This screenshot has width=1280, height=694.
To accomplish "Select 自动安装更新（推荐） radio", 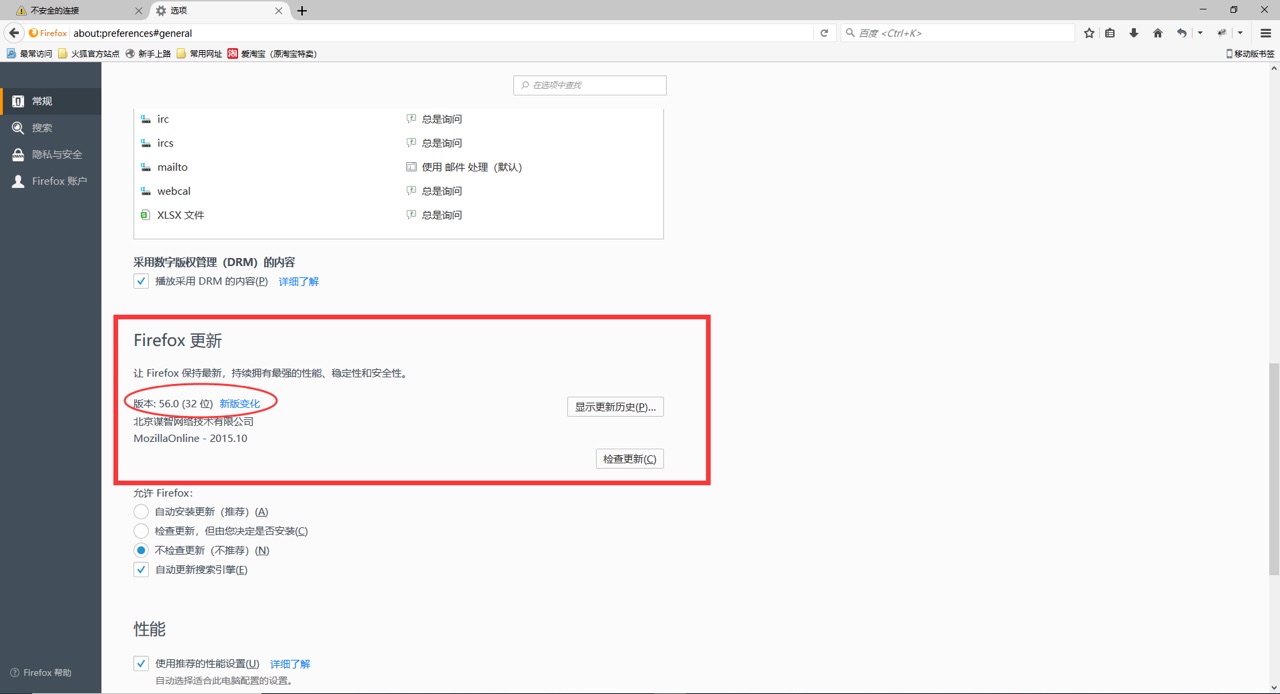I will [141, 511].
